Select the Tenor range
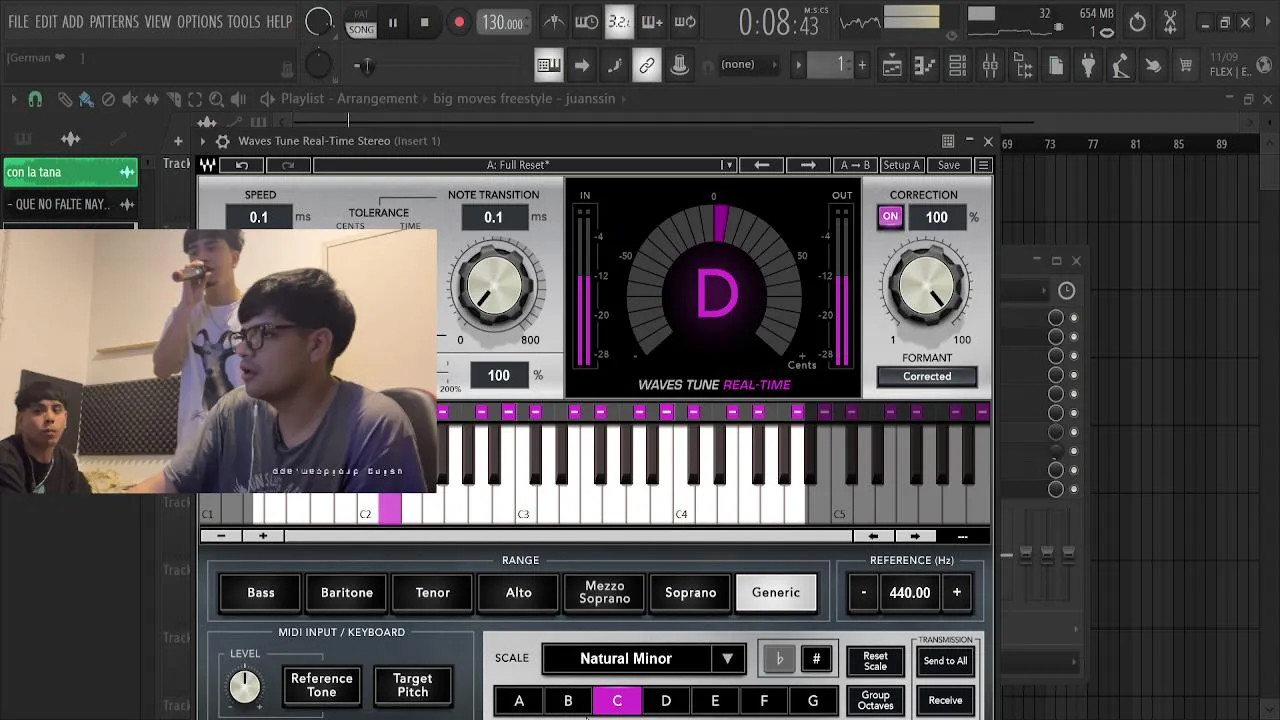Image resolution: width=1280 pixels, height=720 pixels. pyautogui.click(x=433, y=593)
